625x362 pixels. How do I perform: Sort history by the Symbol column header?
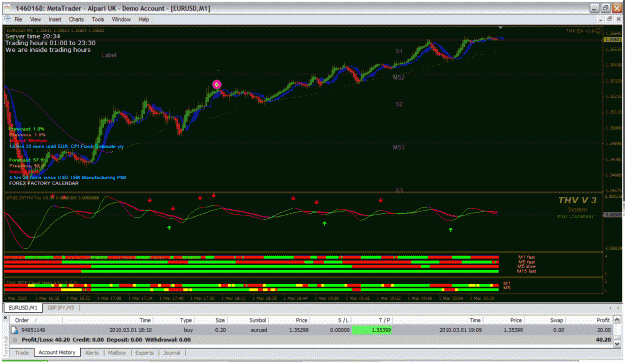pyautogui.click(x=258, y=320)
